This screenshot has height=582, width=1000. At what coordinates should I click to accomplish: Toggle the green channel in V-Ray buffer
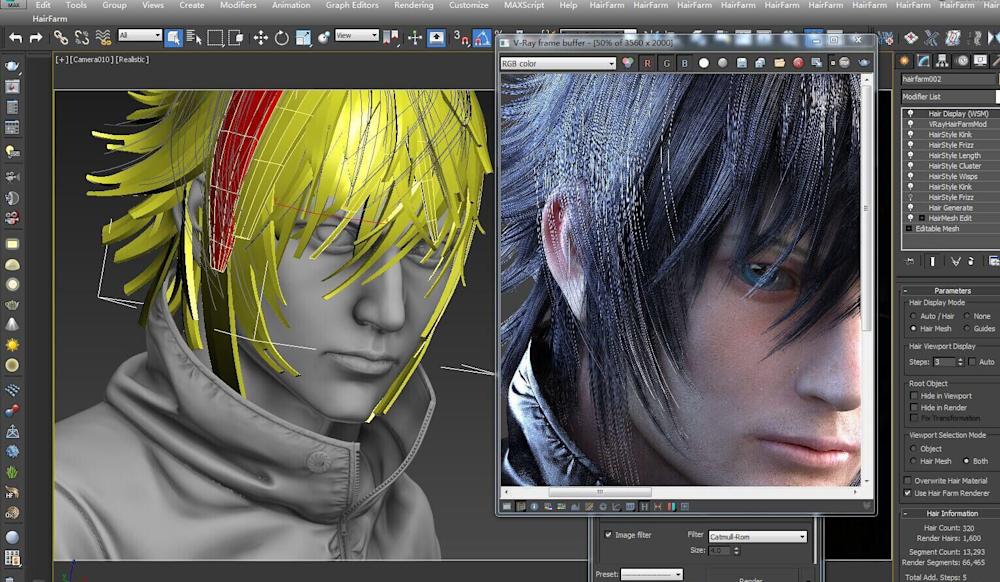(666, 63)
